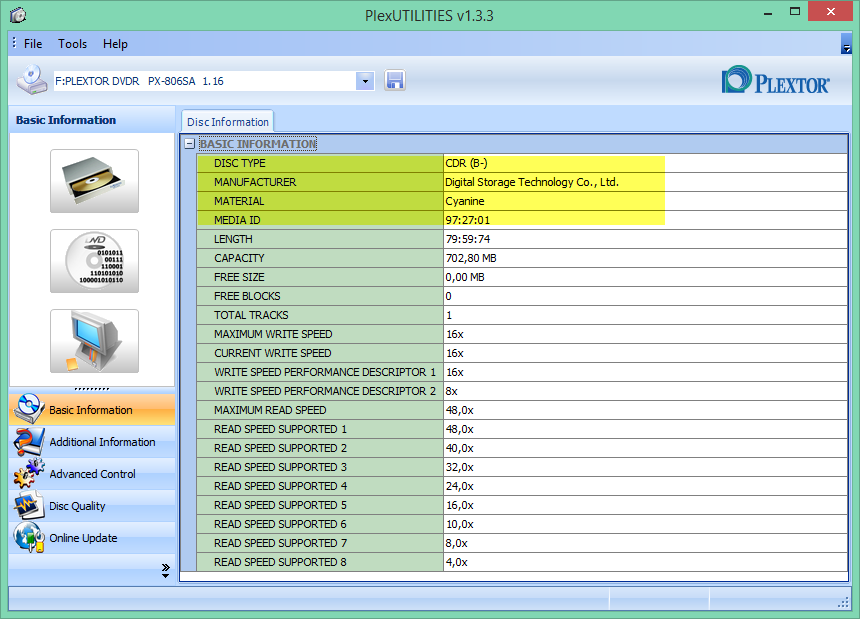Screen dimensions: 860x619
Task: Click the Disc Quality graph icon
Action: 29,506
